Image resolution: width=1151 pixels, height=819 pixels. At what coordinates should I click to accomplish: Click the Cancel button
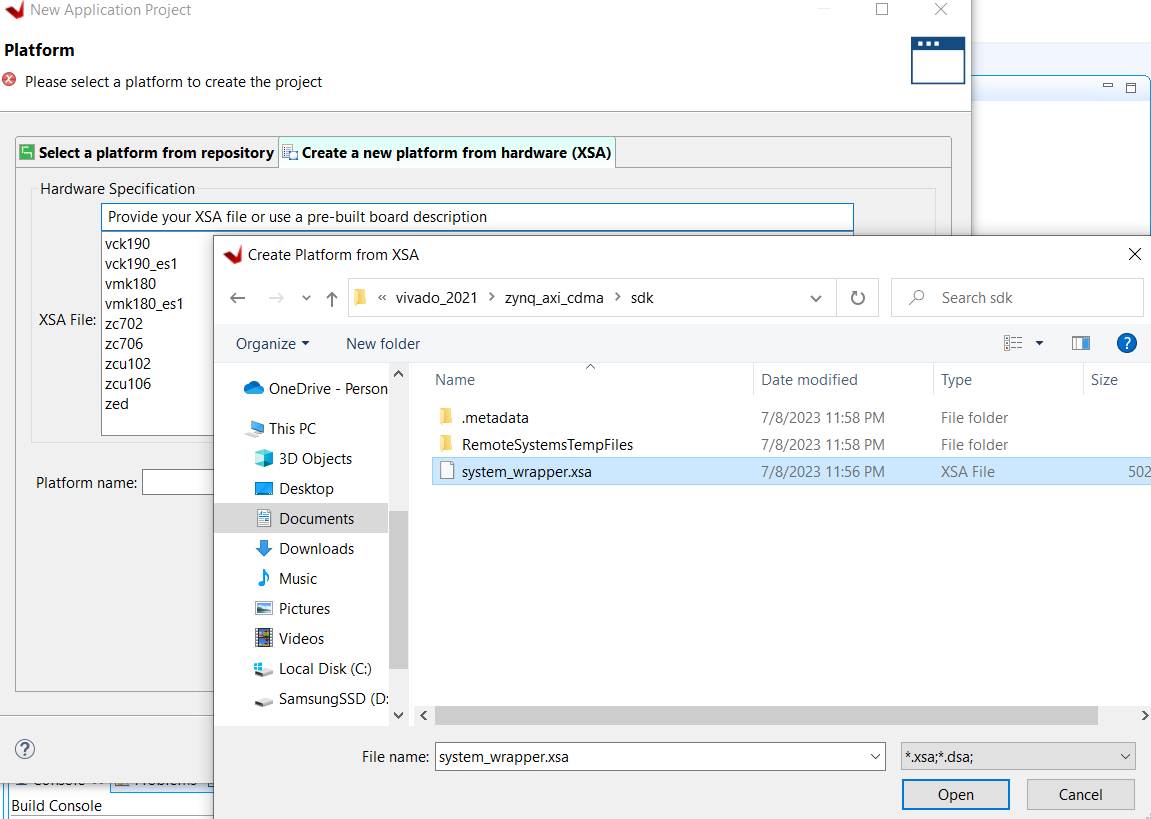point(1080,794)
